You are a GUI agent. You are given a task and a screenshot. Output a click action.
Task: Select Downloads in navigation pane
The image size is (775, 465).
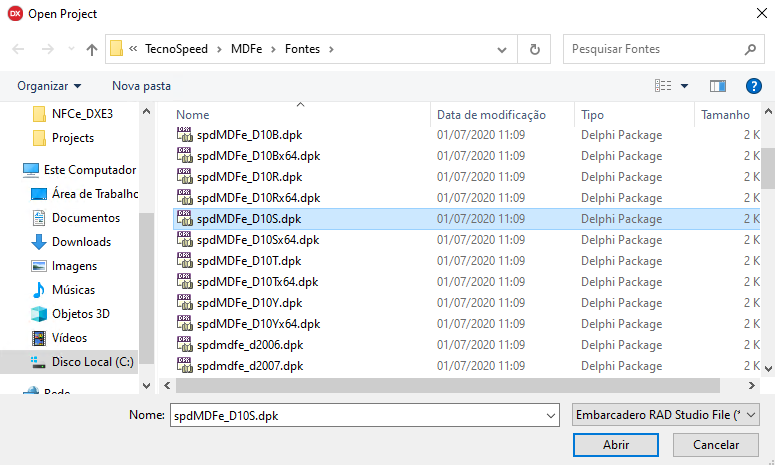(71, 242)
